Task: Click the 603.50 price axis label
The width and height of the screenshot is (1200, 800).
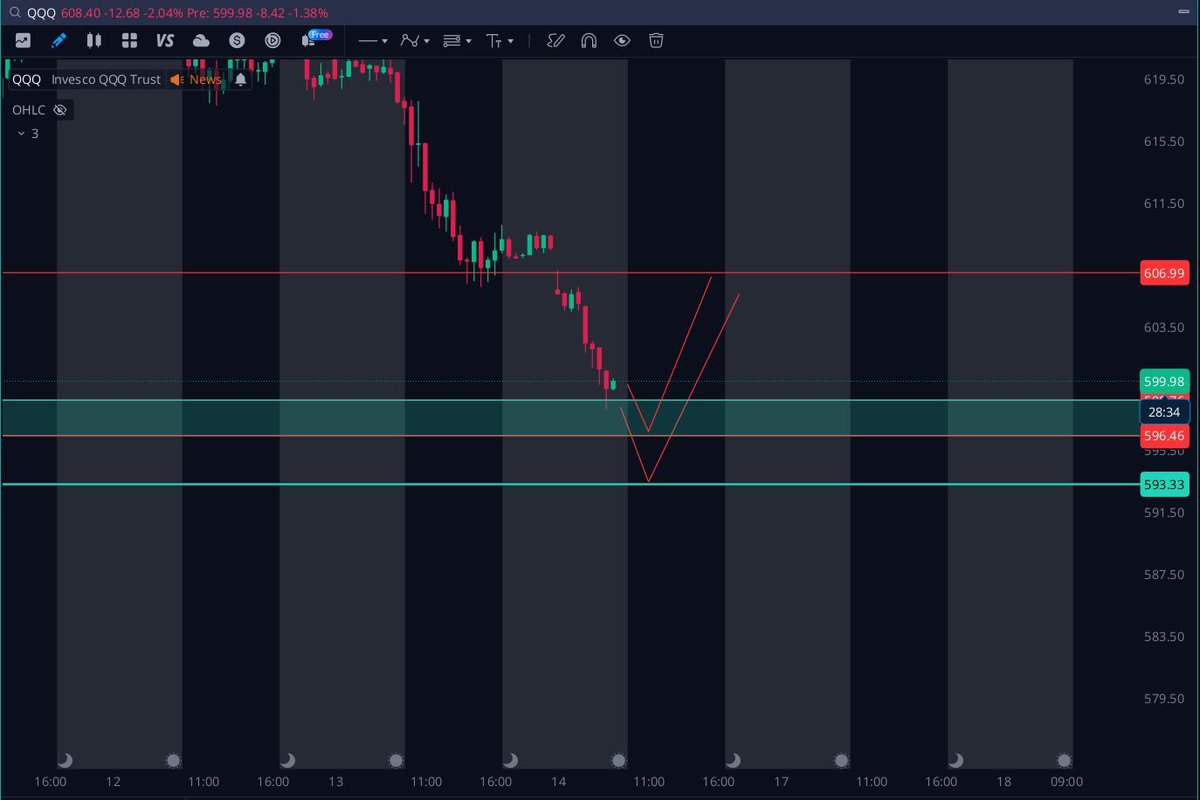Action: pos(1163,327)
